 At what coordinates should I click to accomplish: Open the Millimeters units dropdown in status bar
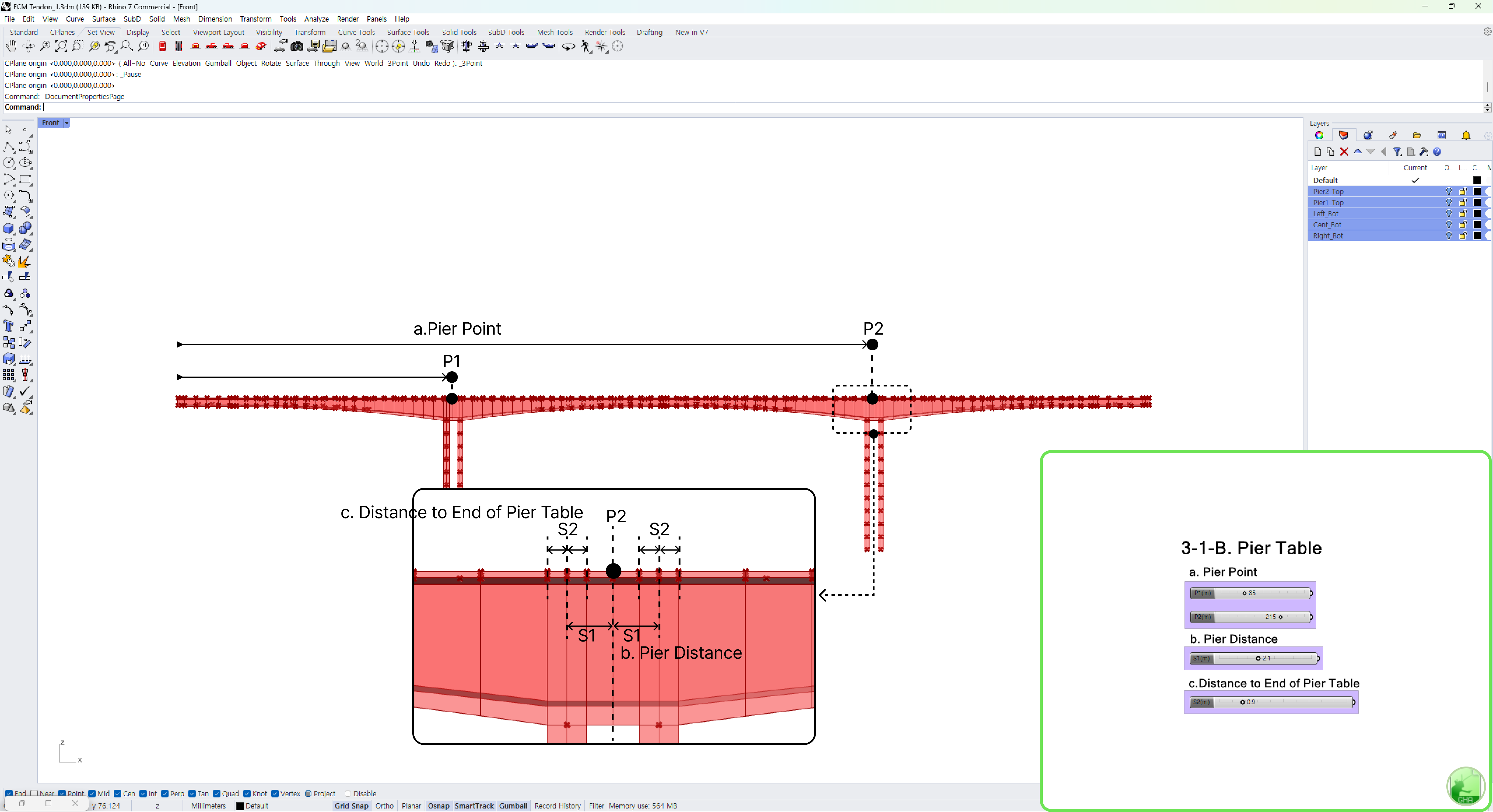coord(208,806)
